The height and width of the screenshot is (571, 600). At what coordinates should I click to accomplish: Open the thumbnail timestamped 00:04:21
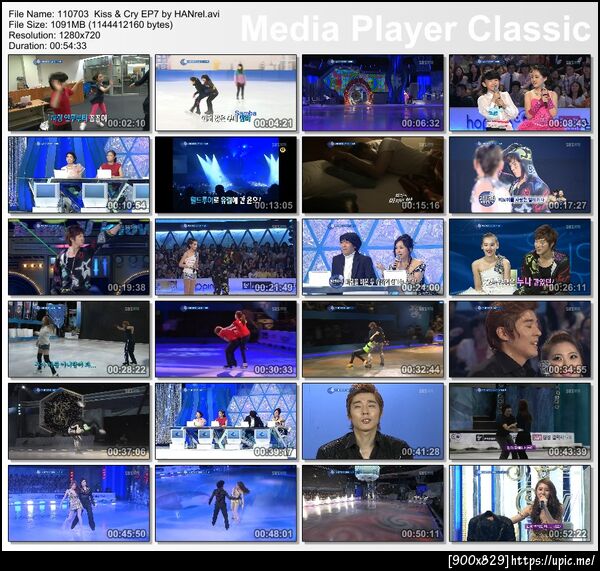point(226,93)
